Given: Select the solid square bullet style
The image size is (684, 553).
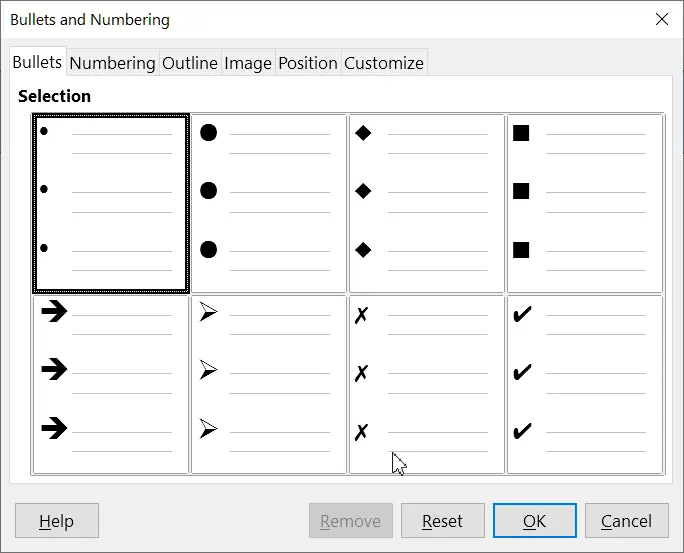Looking at the screenshot, I should pyautogui.click(x=585, y=203).
